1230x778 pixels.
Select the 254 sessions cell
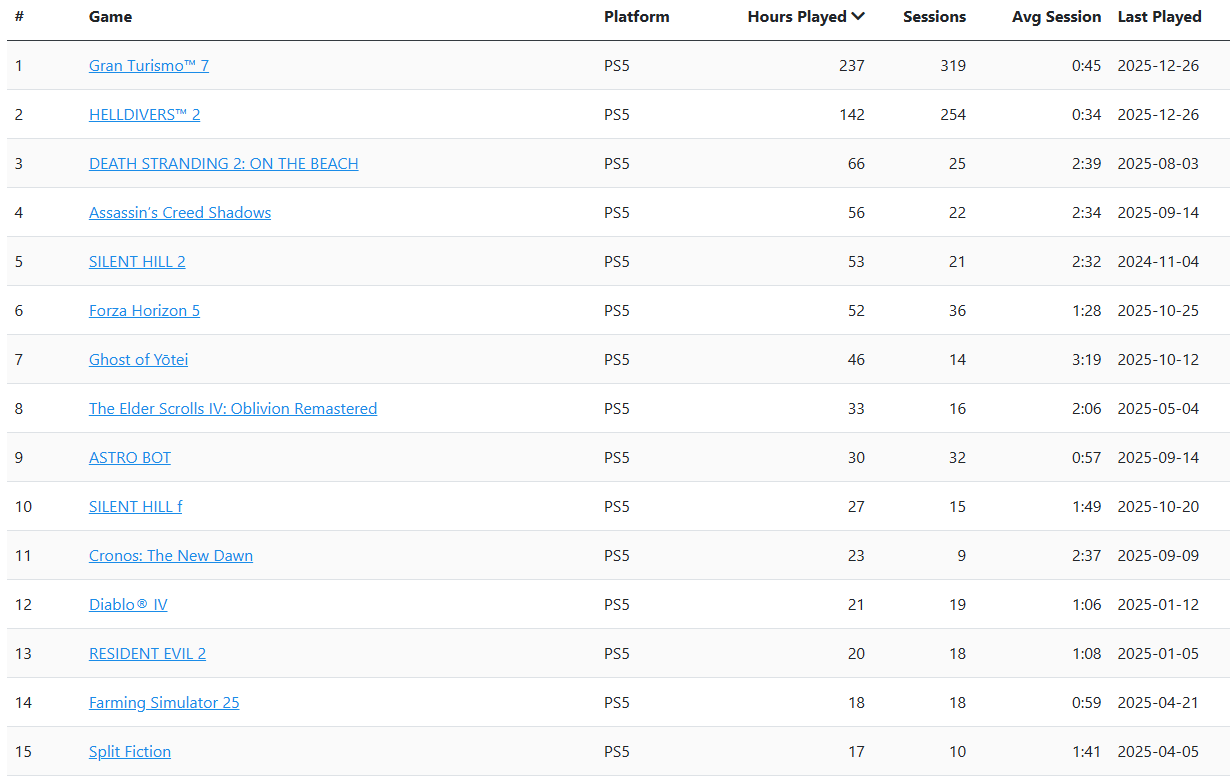(953, 115)
